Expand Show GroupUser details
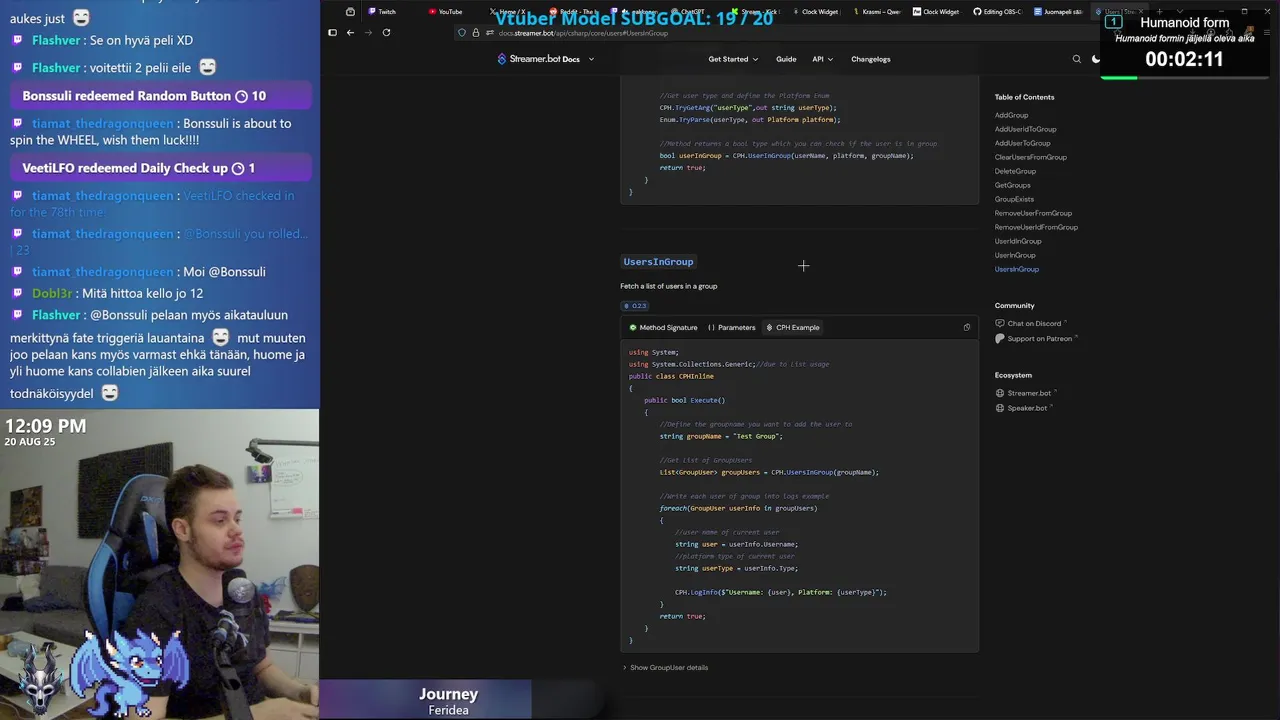The height and width of the screenshot is (720, 1280). tap(665, 668)
